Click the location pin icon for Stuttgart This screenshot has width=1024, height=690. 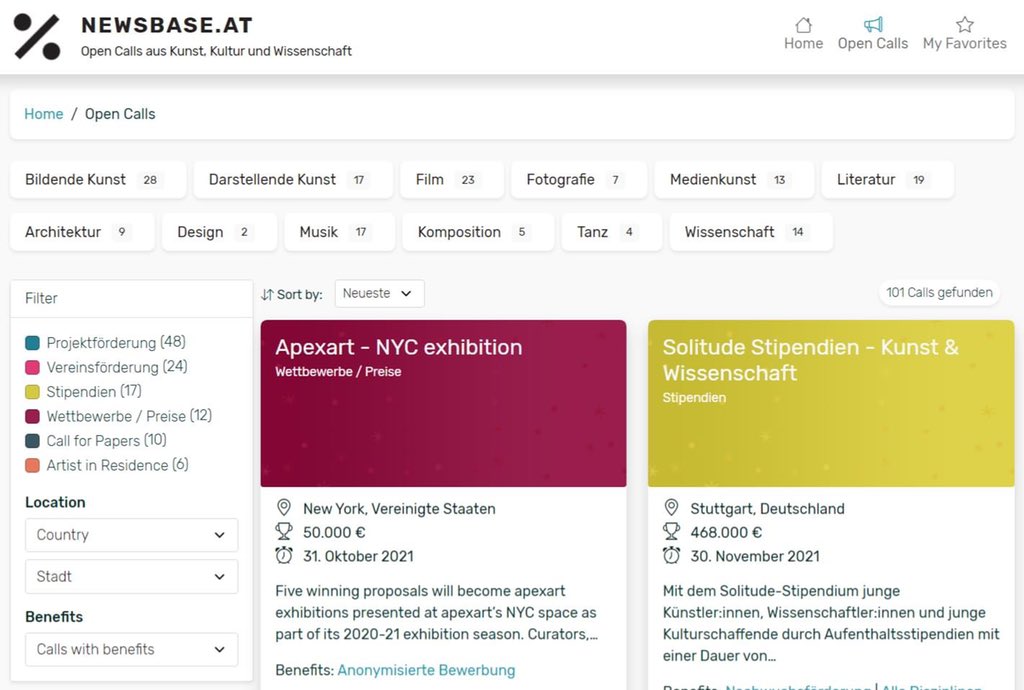click(x=671, y=508)
